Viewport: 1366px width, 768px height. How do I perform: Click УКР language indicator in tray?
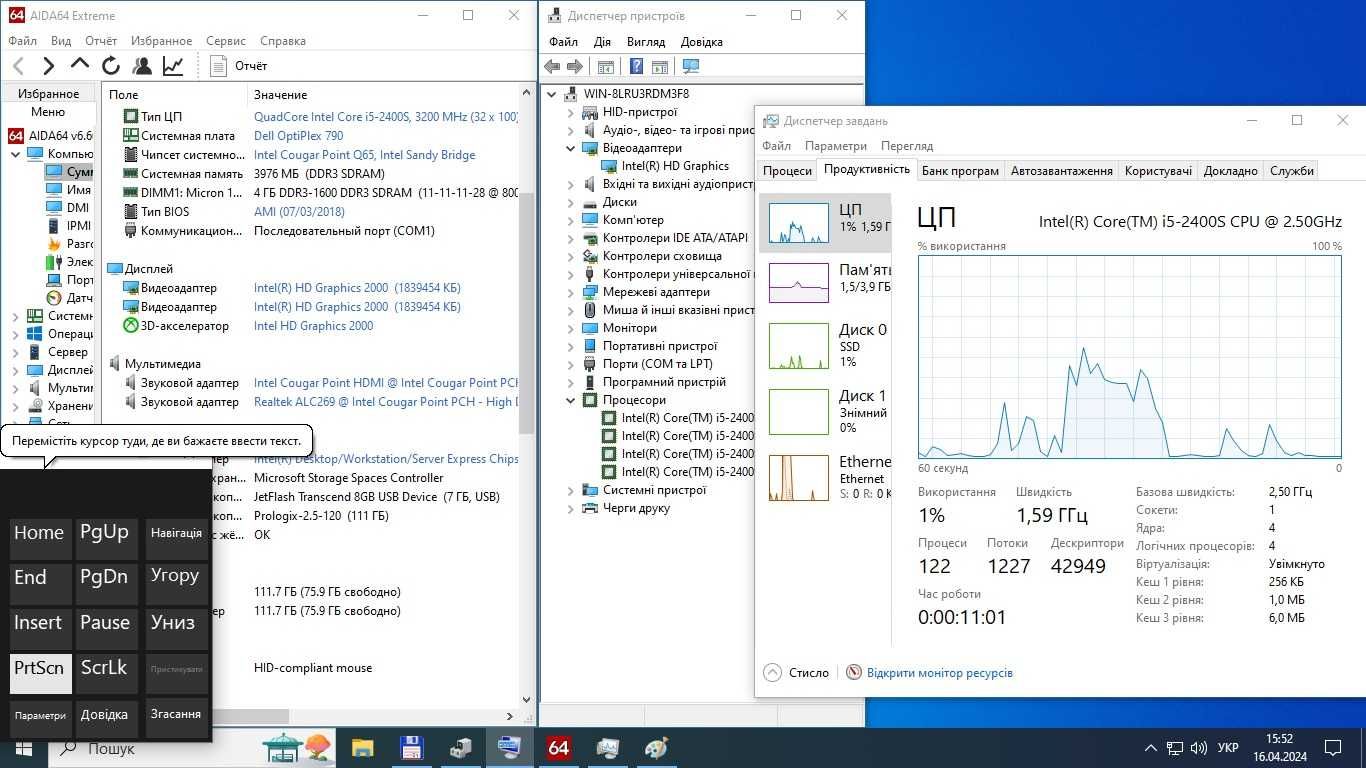tap(1228, 748)
